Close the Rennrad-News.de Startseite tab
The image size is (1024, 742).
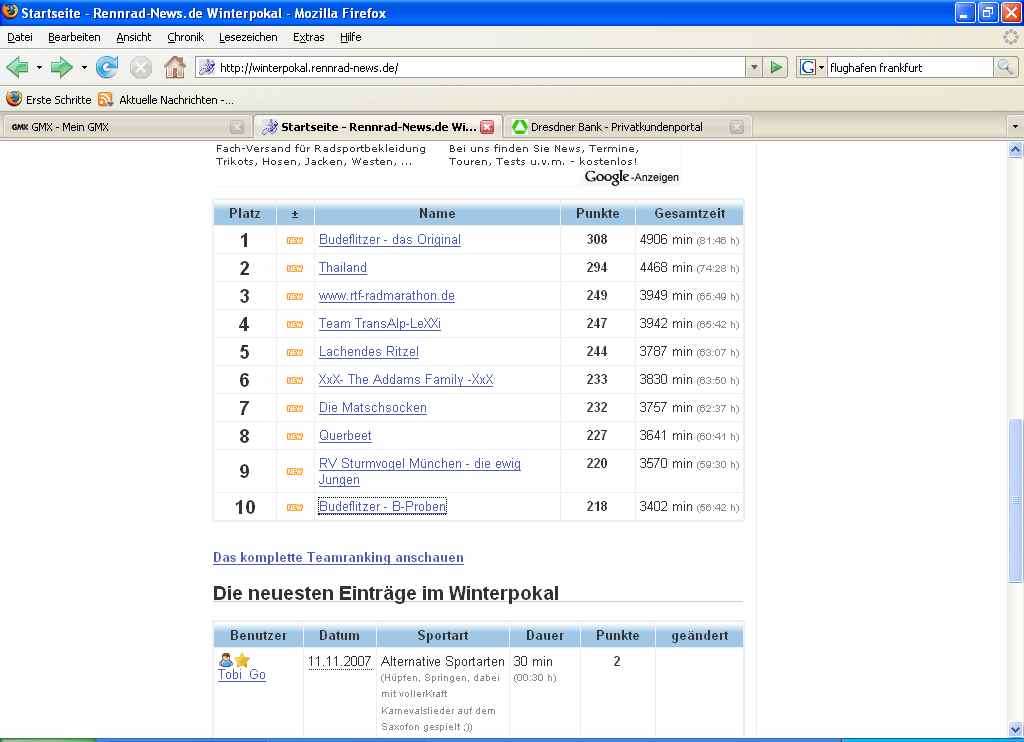pyautogui.click(x=487, y=127)
